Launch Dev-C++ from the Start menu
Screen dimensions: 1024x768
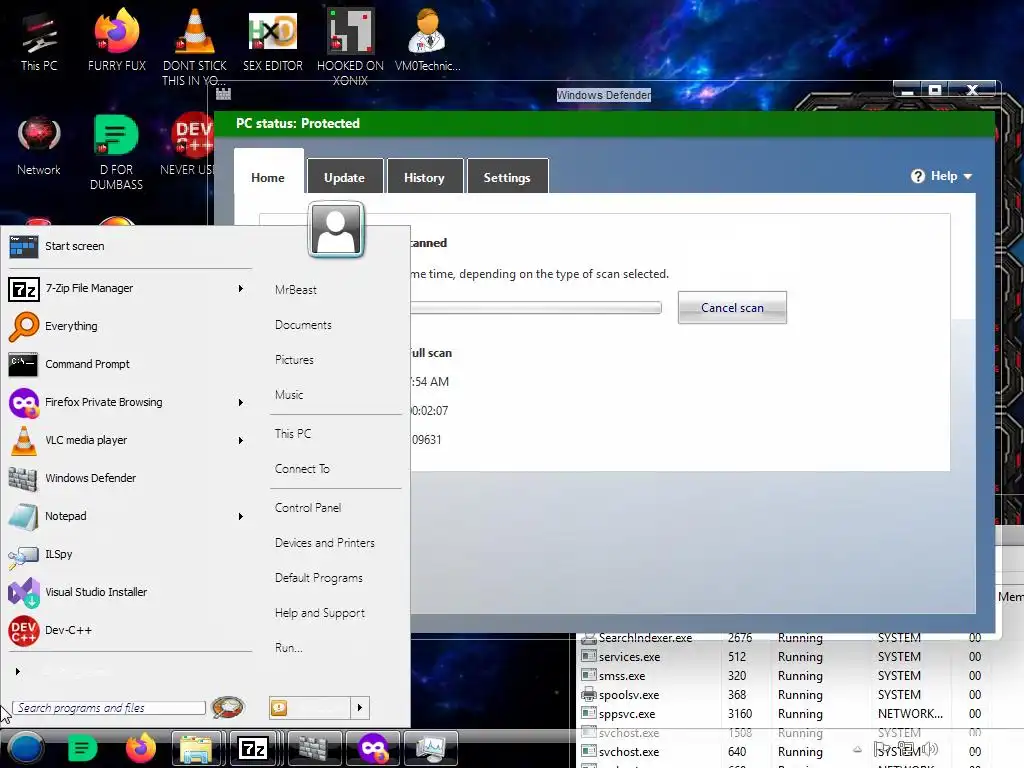tap(131, 630)
